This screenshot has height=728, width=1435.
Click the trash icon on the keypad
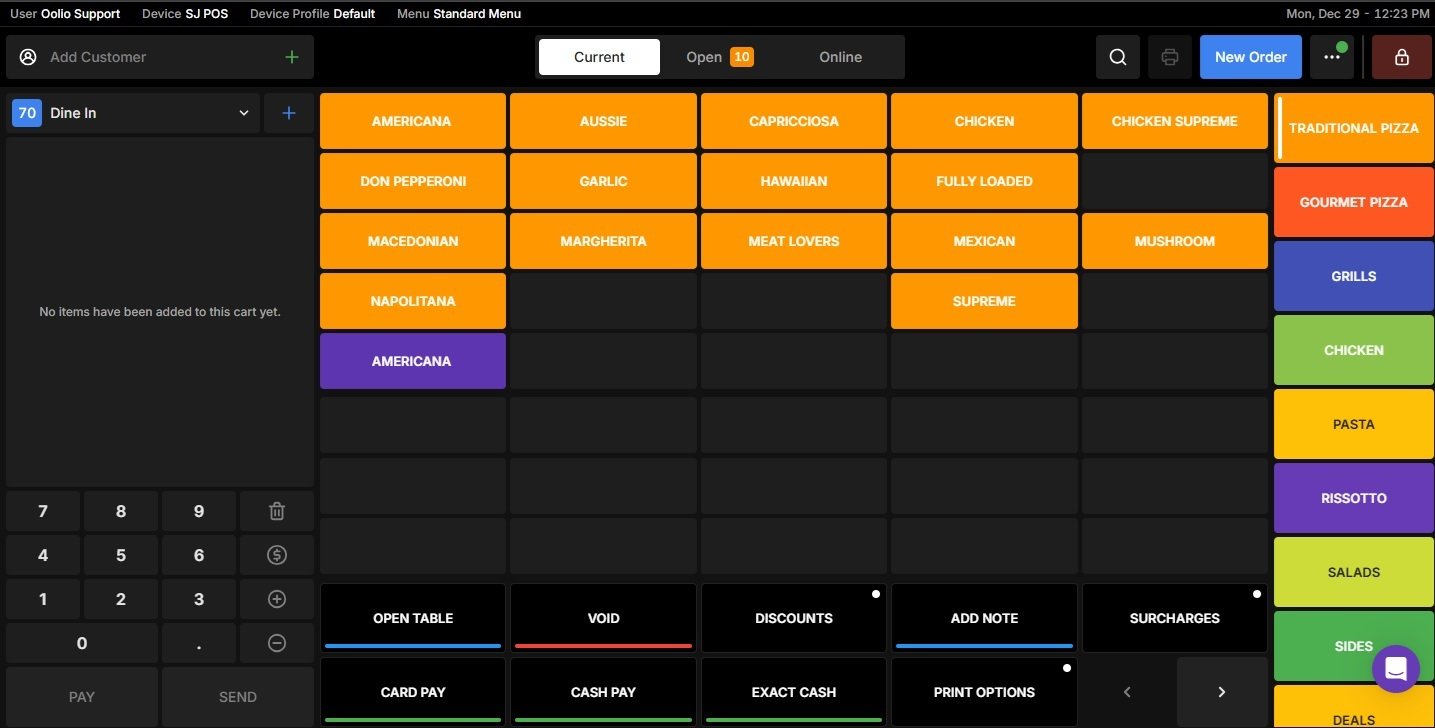(276, 510)
